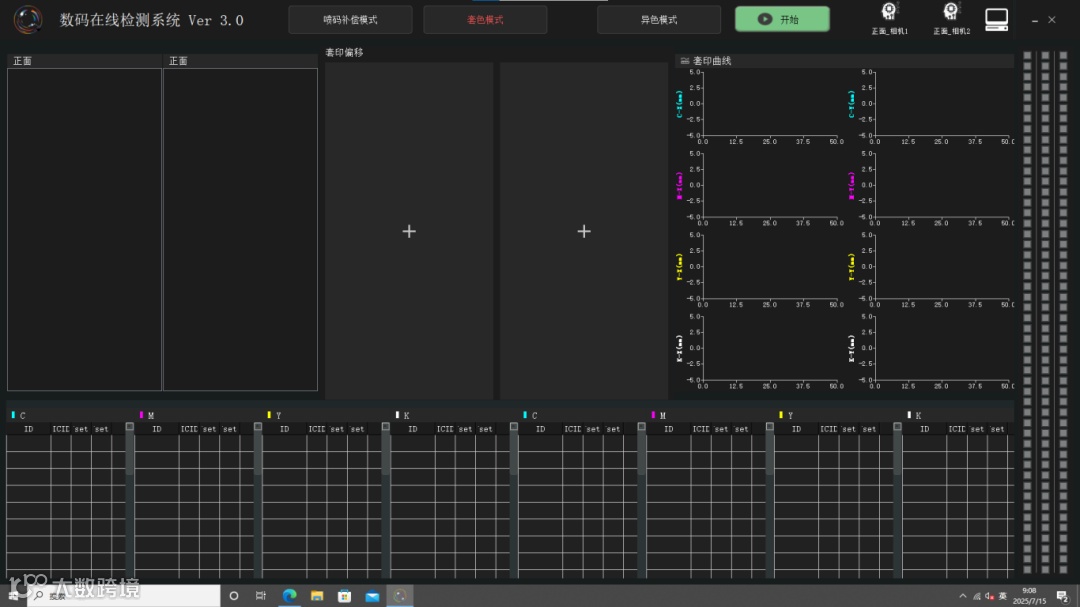This screenshot has height=607, width=1080.
Task: Open Cortana circle icon on taskbar
Action: pos(233,595)
